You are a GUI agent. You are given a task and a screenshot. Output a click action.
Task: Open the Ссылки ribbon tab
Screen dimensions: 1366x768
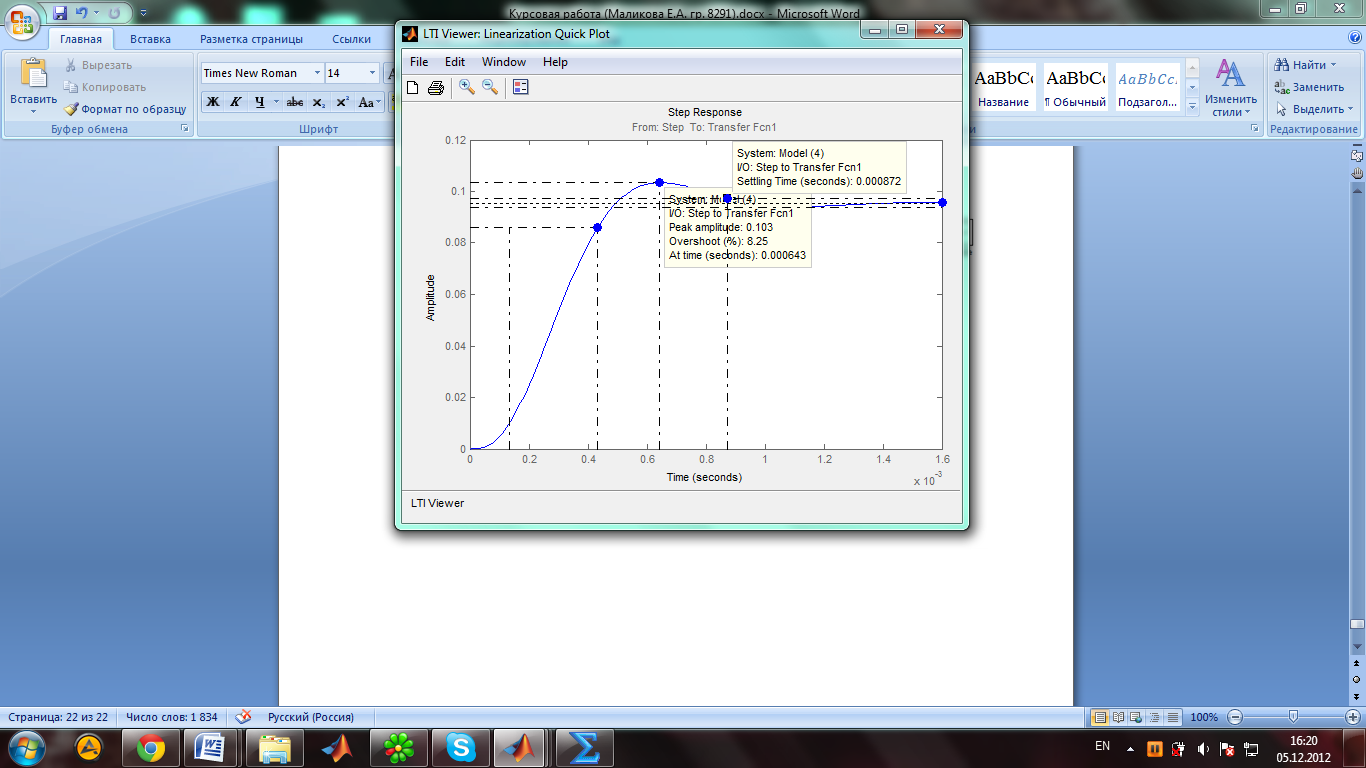click(351, 39)
